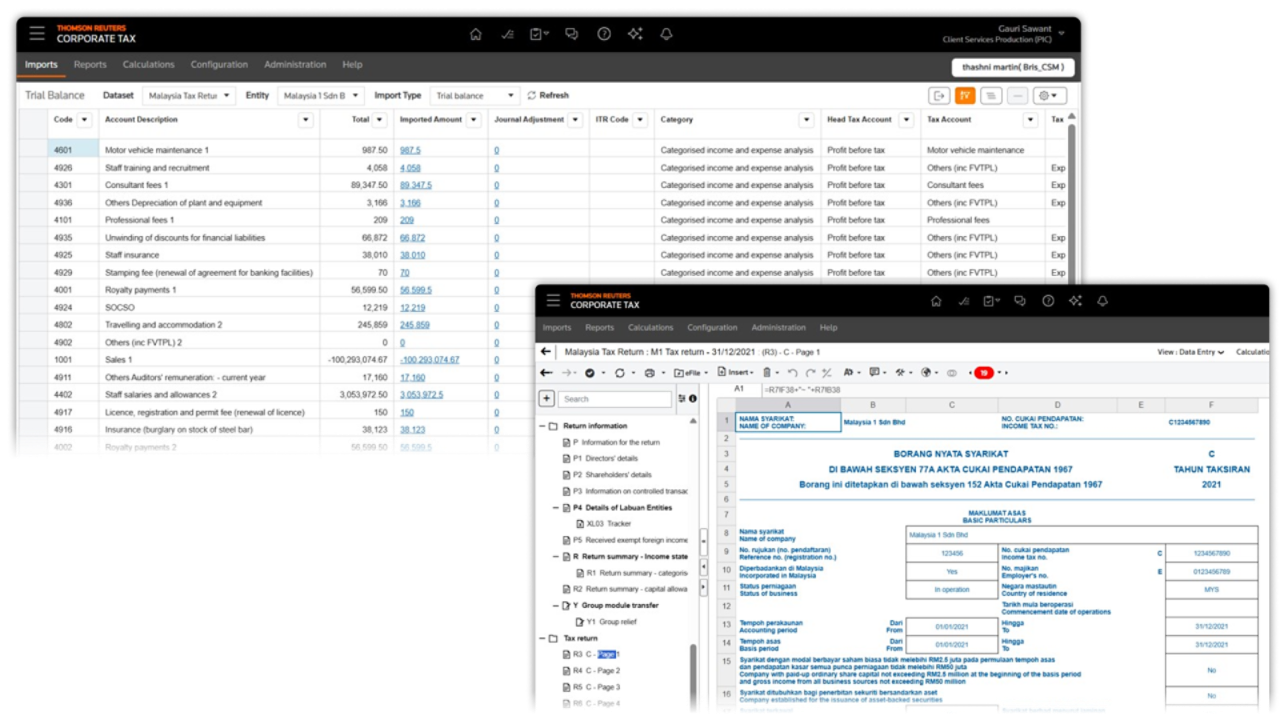
Task: Click the back arrow beside Malaysia Tax Return title
Action: [x=546, y=352]
